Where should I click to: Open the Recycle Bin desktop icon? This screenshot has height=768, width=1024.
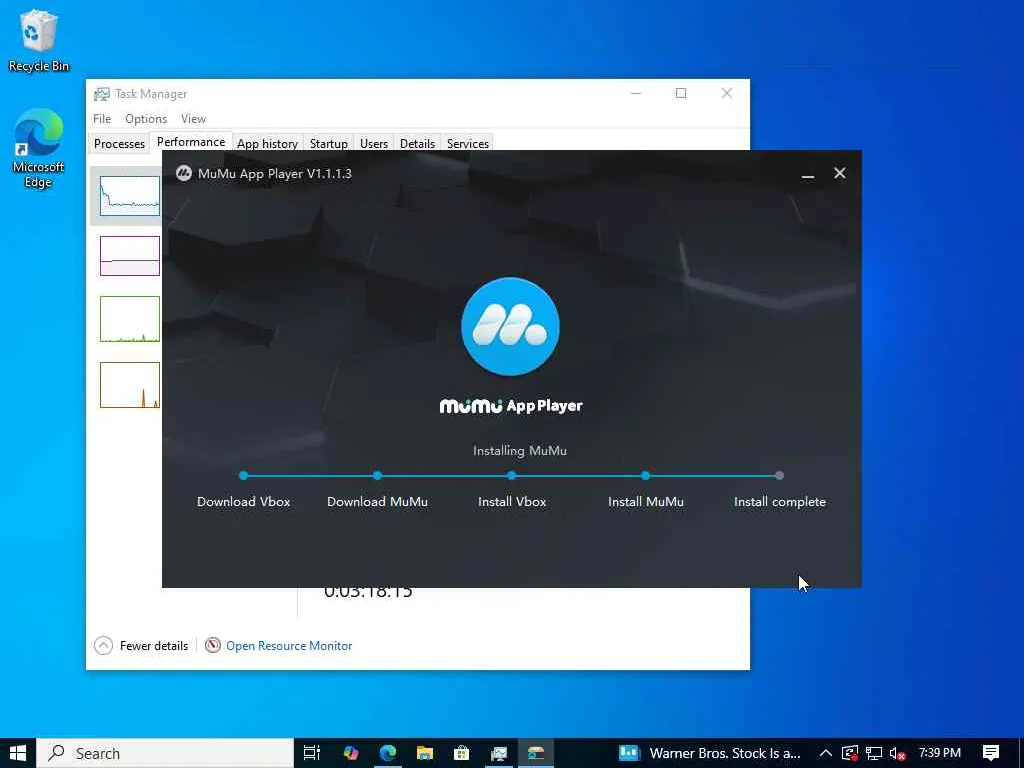point(39,40)
